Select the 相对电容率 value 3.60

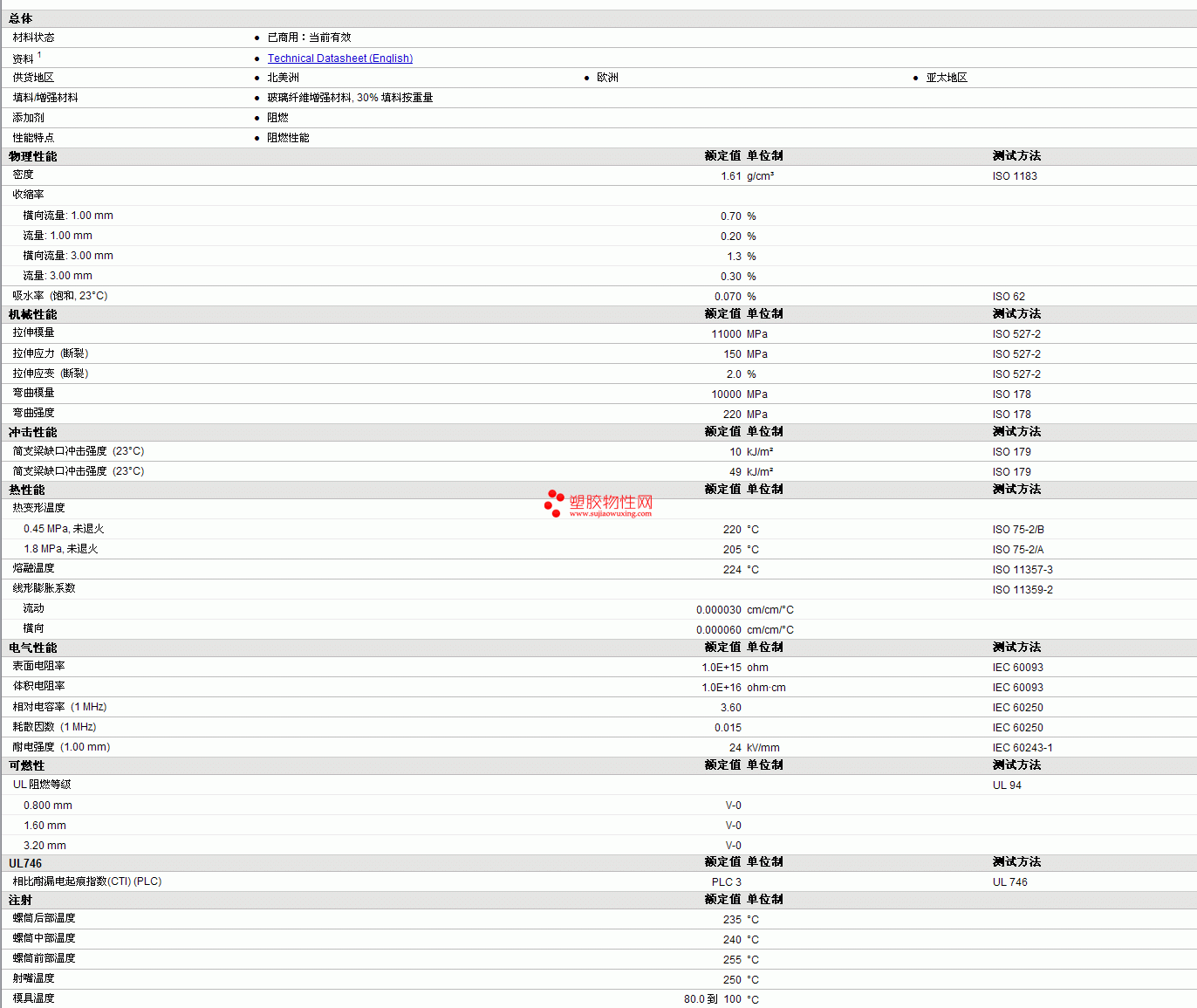click(x=731, y=708)
